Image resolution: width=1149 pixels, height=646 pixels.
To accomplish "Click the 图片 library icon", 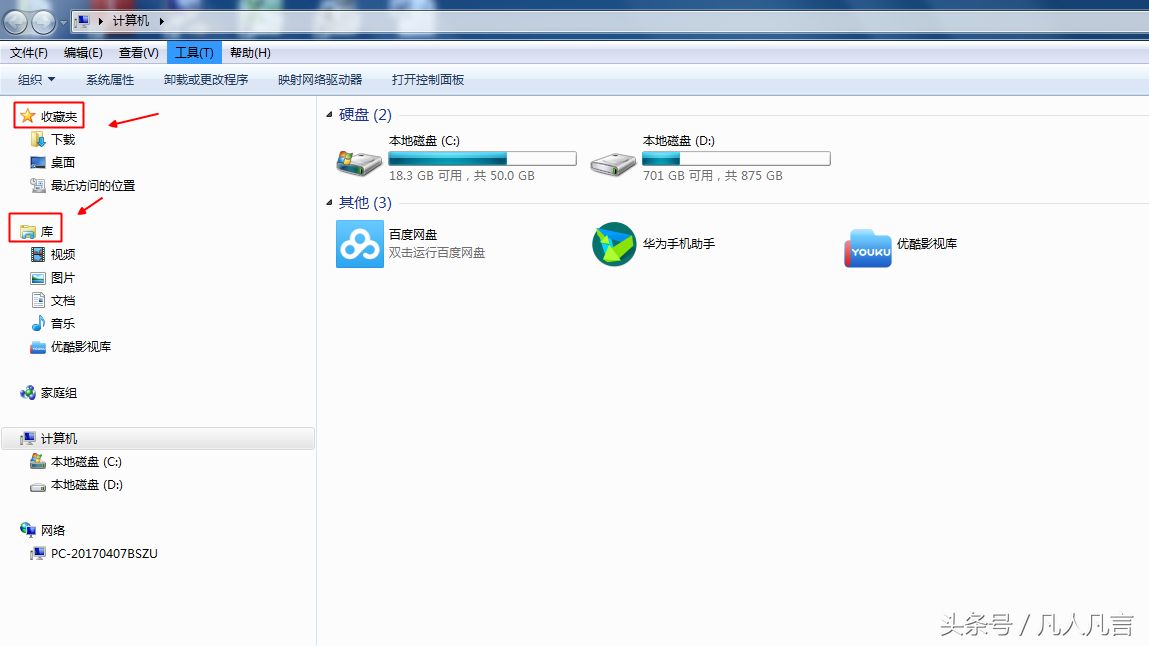I will pos(38,278).
